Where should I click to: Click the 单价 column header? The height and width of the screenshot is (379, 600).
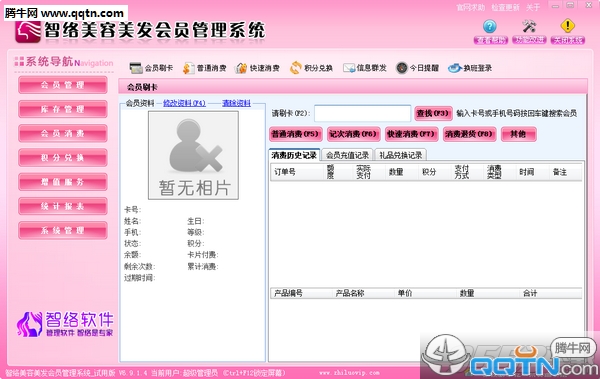point(405,293)
